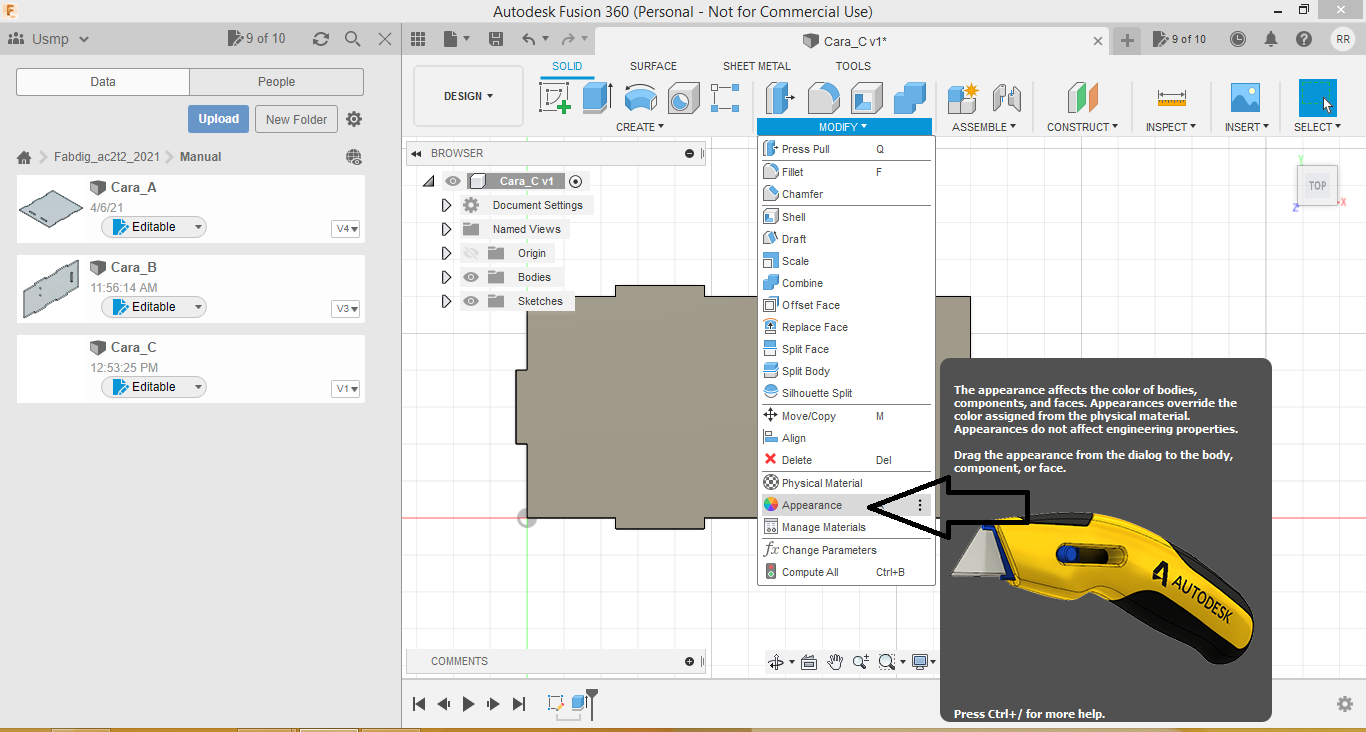Viewport: 1366px width, 732px height.
Task: Open the DESIGN workspace dropdown
Action: click(x=468, y=96)
